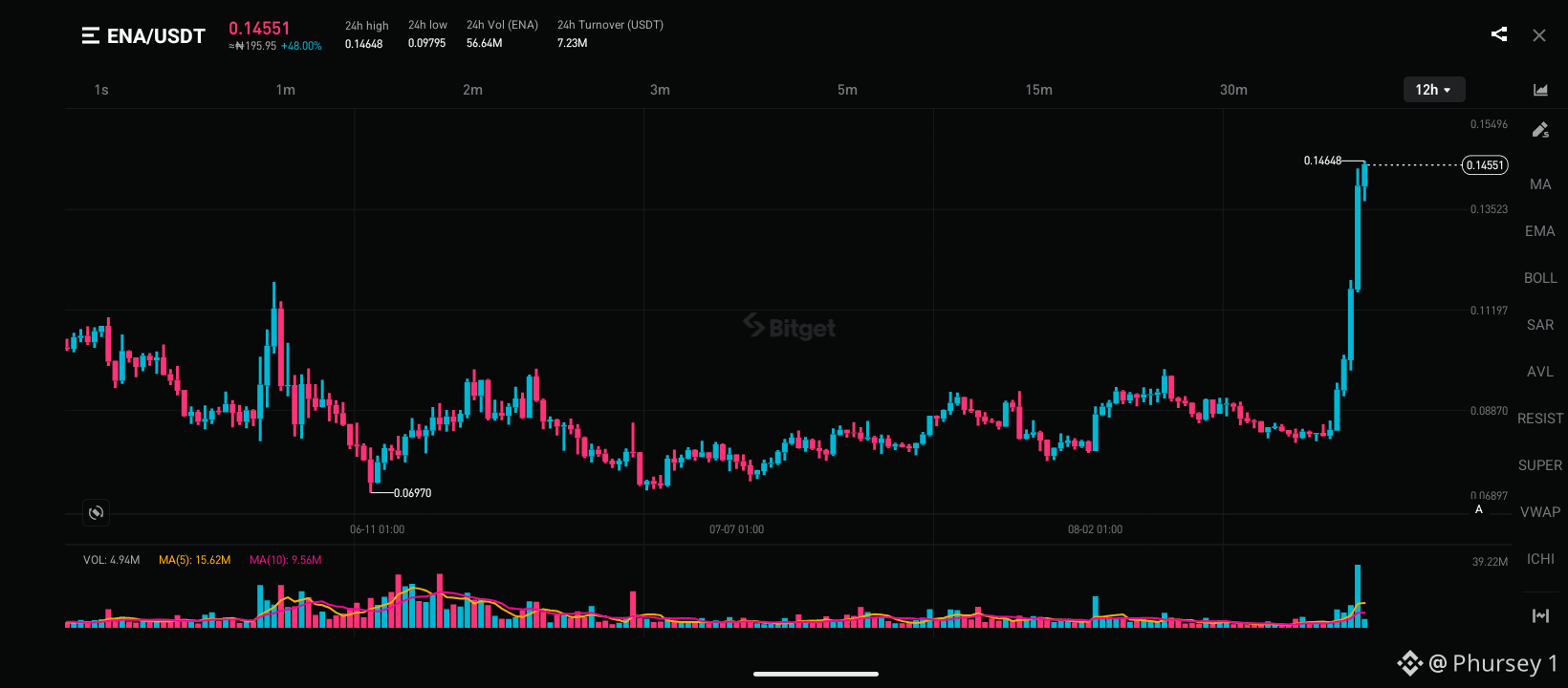
Task: Toggle the MA indicator
Action: [1540, 184]
